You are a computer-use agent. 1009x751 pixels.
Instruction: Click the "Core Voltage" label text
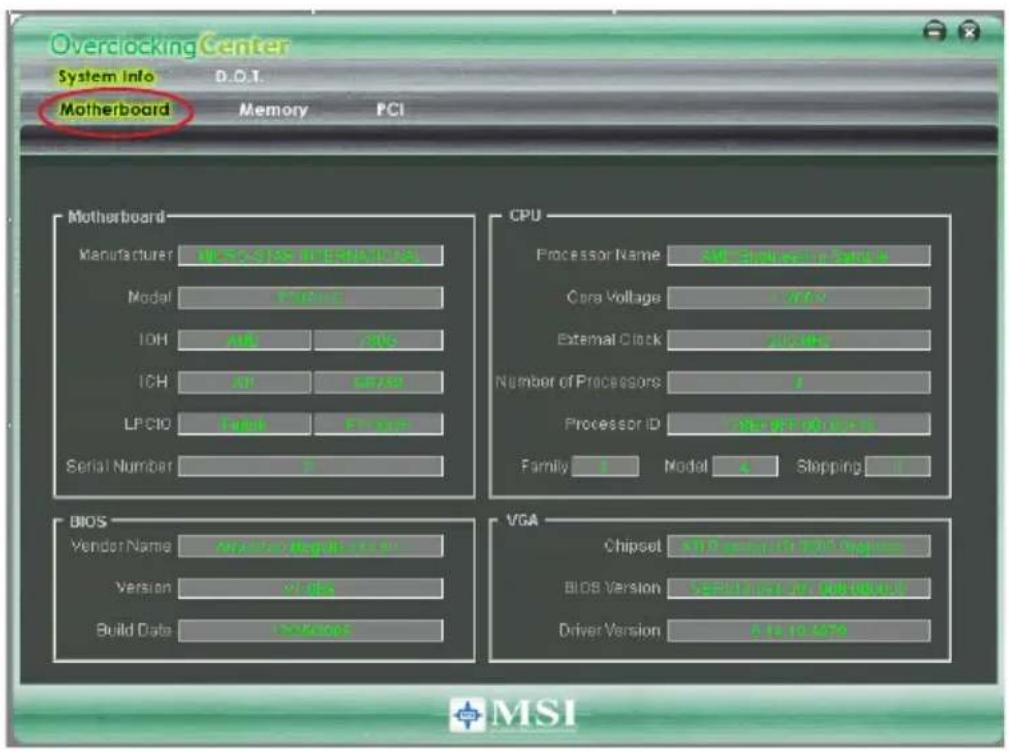613,298
